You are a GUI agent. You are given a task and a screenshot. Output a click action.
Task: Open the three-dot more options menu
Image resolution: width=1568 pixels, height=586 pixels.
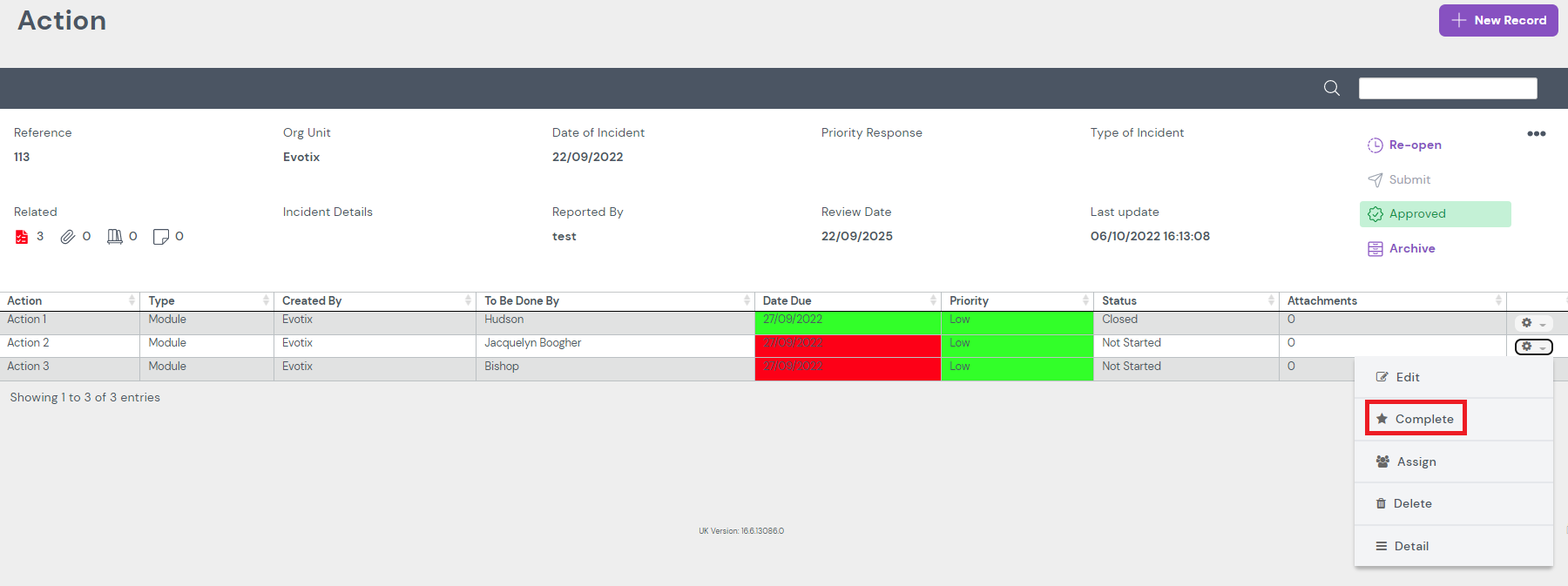coord(1536,133)
